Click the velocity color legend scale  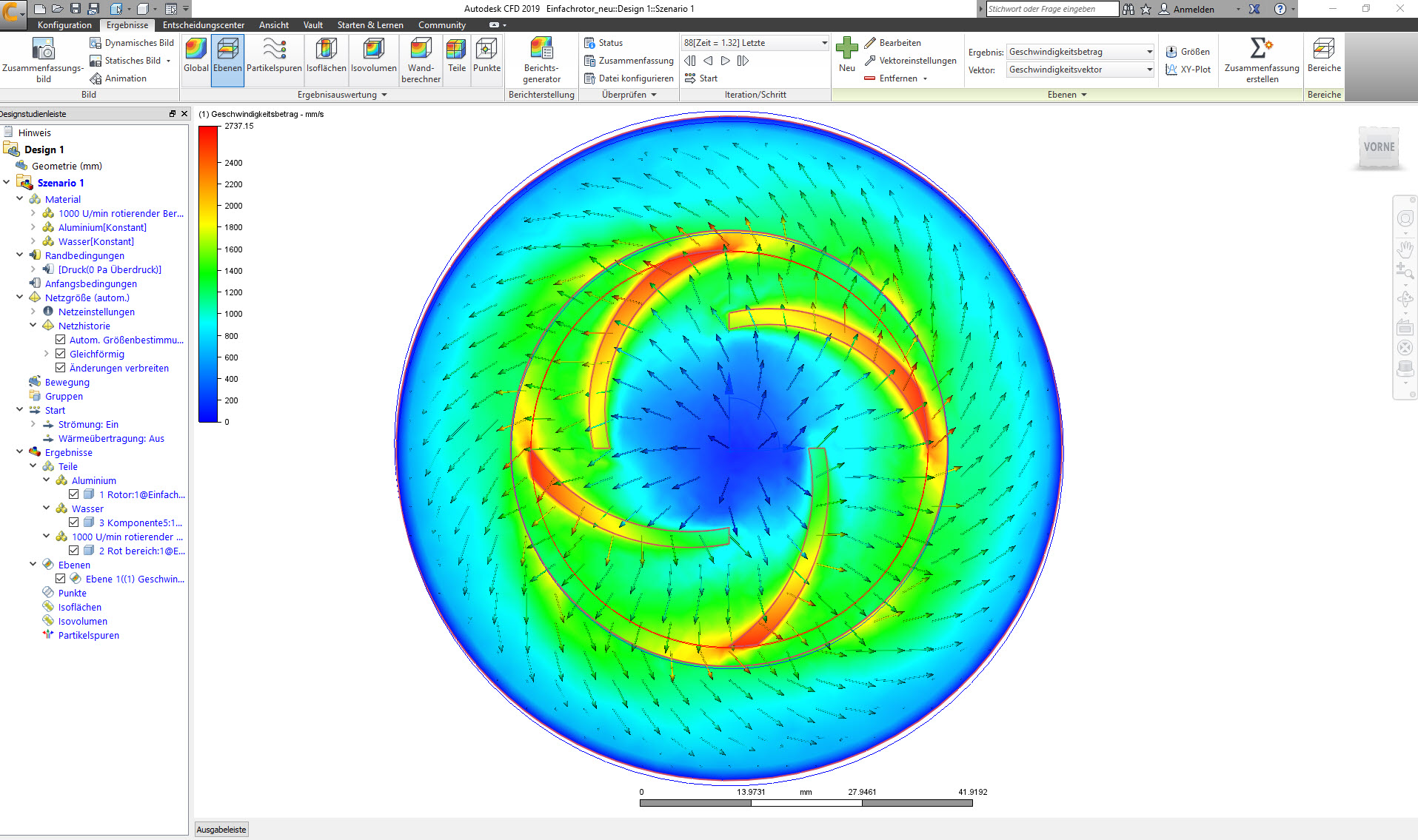[x=207, y=274]
